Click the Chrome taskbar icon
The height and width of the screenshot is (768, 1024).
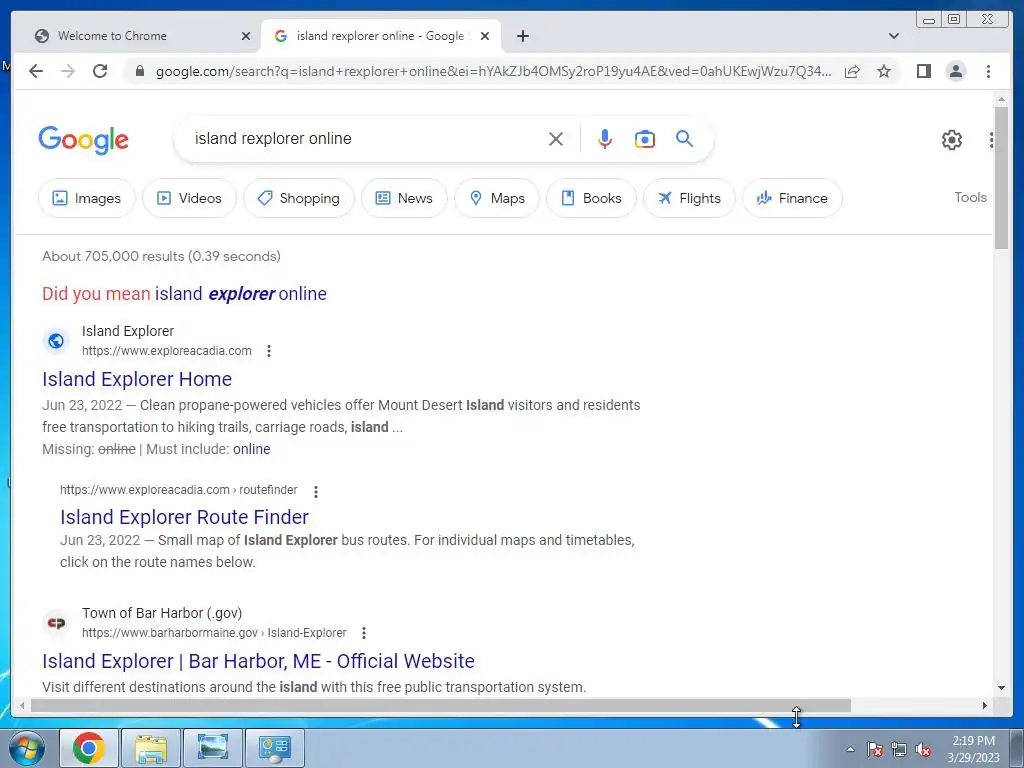click(89, 748)
